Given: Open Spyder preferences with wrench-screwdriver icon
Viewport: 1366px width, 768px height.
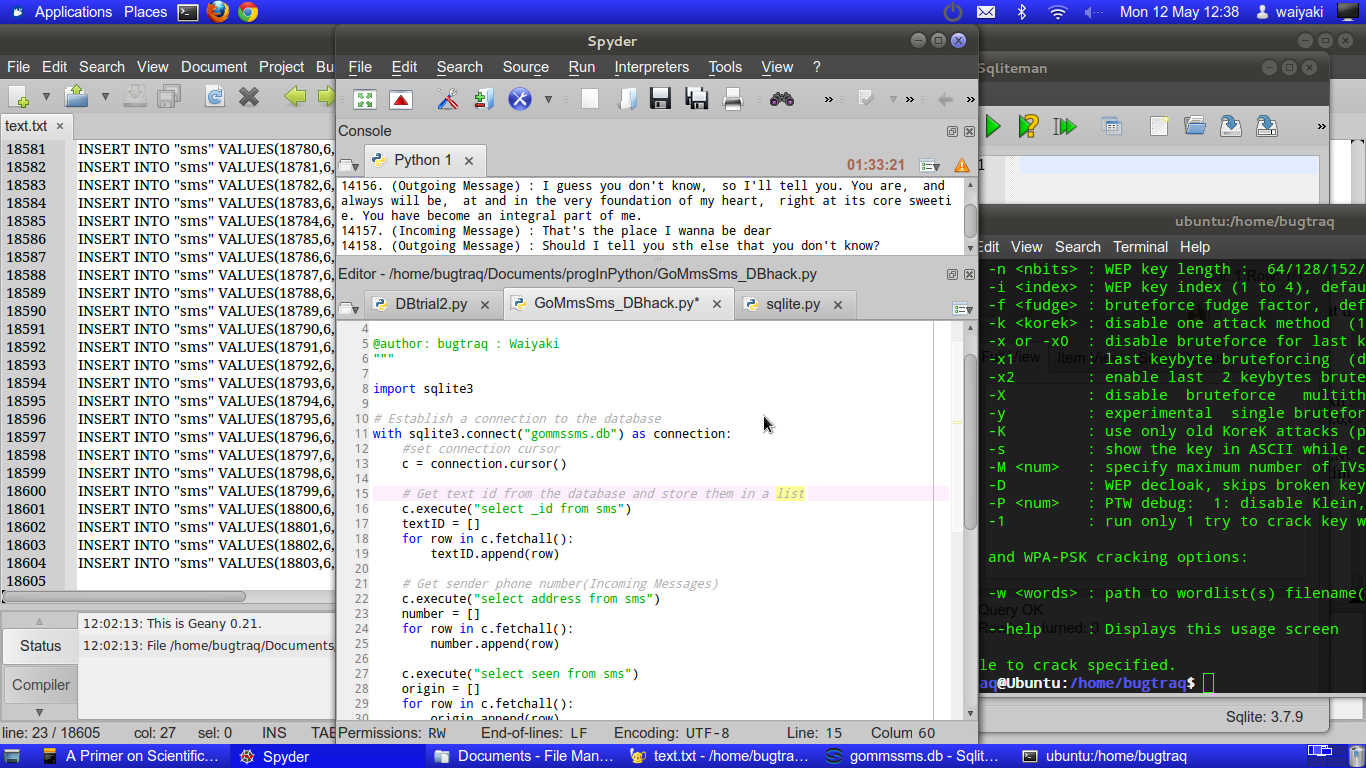Looking at the screenshot, I should [x=447, y=99].
